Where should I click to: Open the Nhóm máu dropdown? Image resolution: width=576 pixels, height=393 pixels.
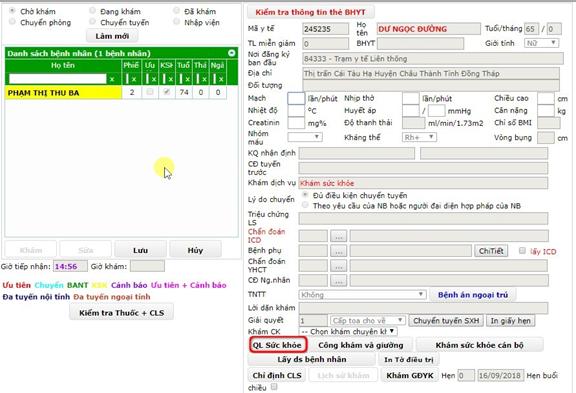(x=305, y=137)
